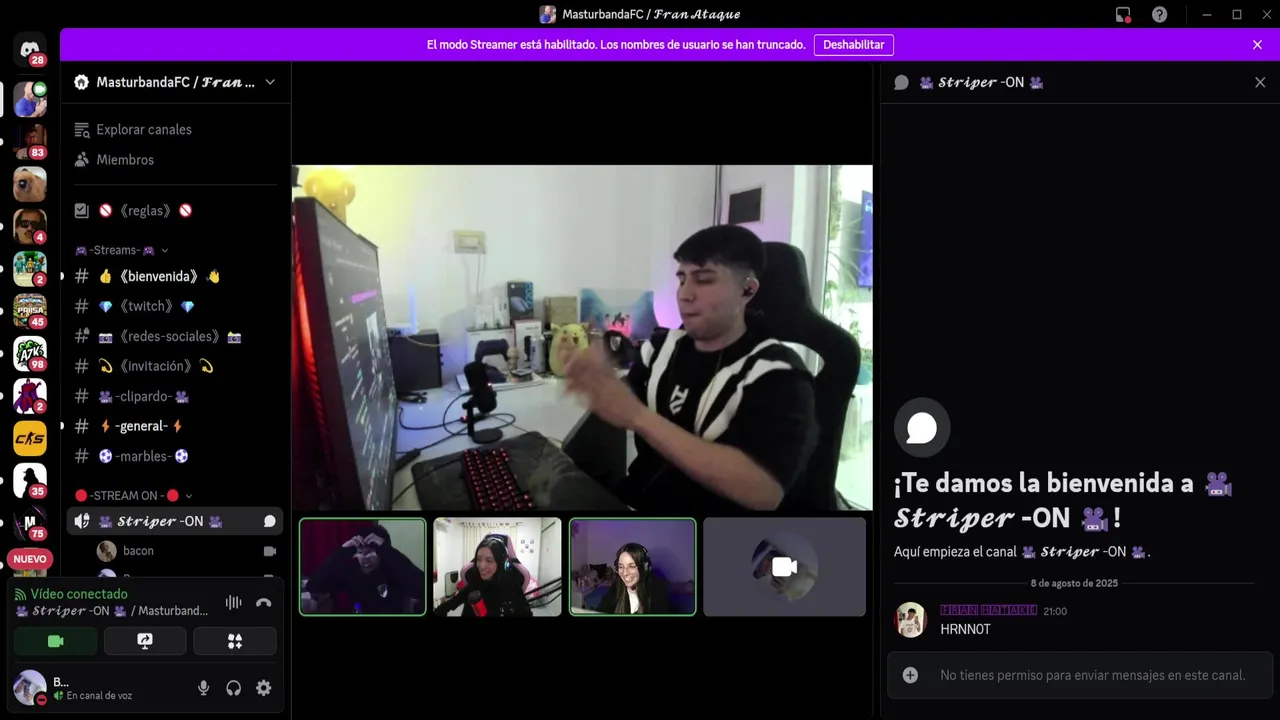Open Discord direct messages home icon
This screenshot has width=1280, height=720.
coord(30,49)
